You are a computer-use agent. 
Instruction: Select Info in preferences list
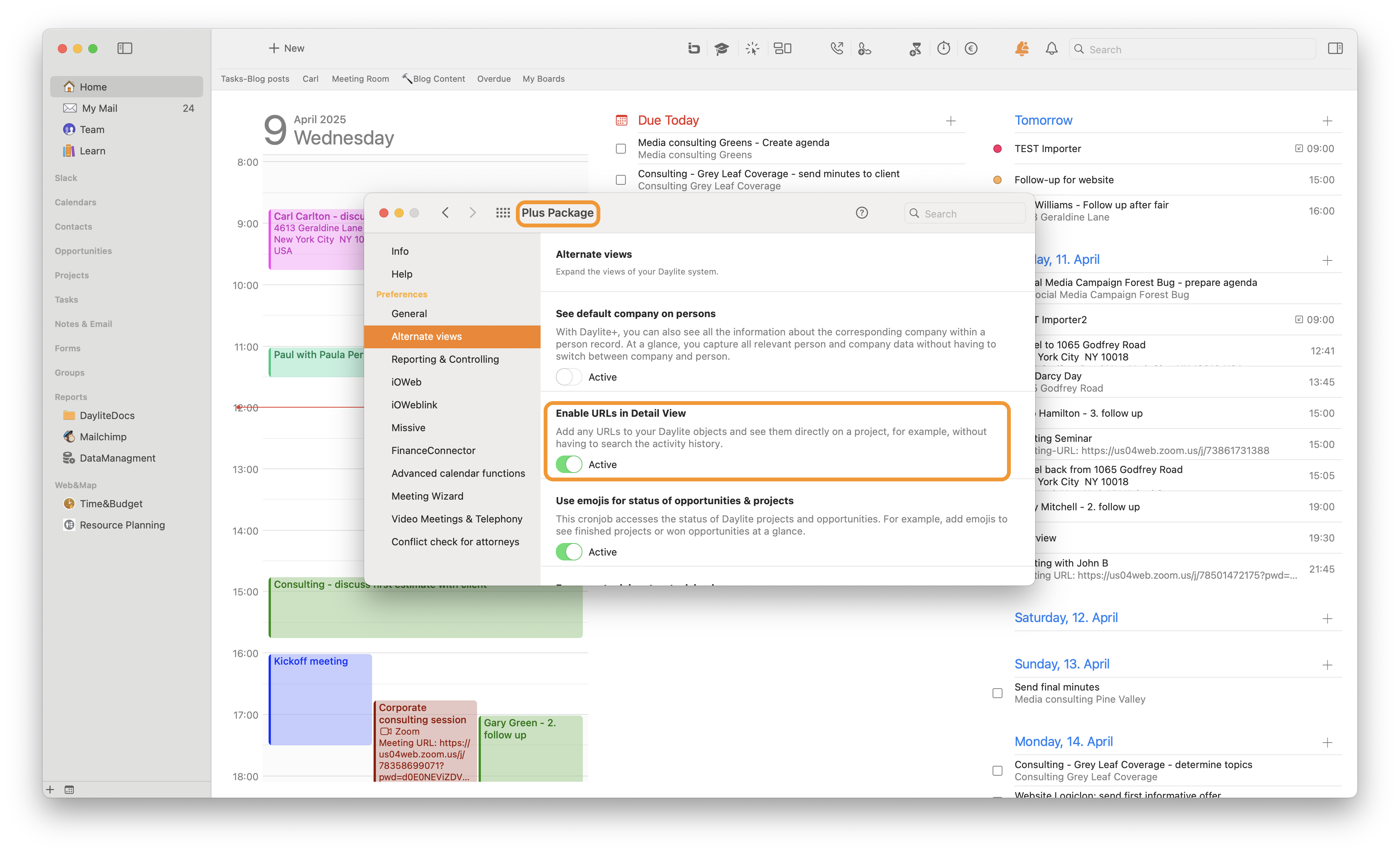452,251
